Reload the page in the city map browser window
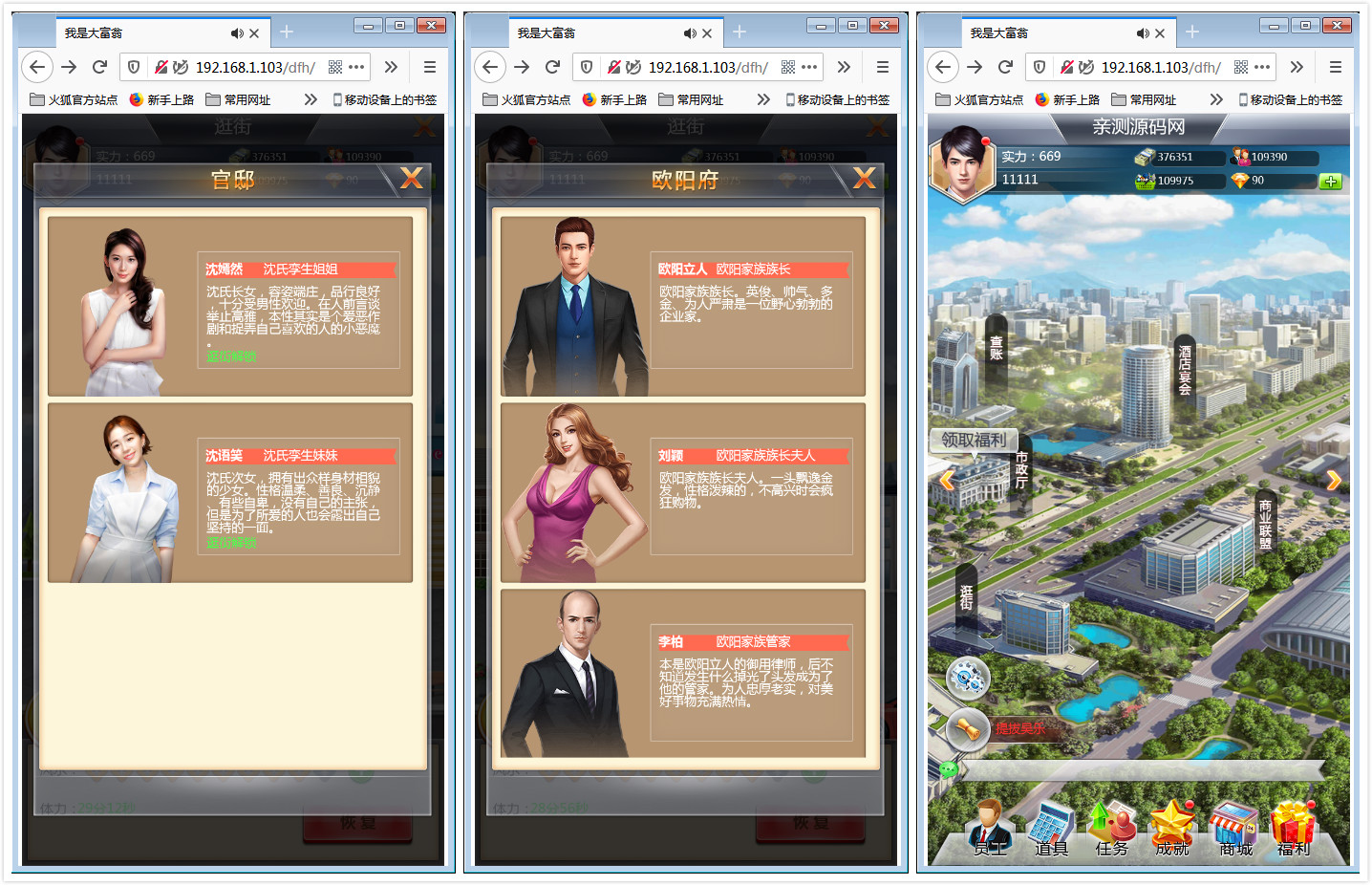 [x=1005, y=67]
